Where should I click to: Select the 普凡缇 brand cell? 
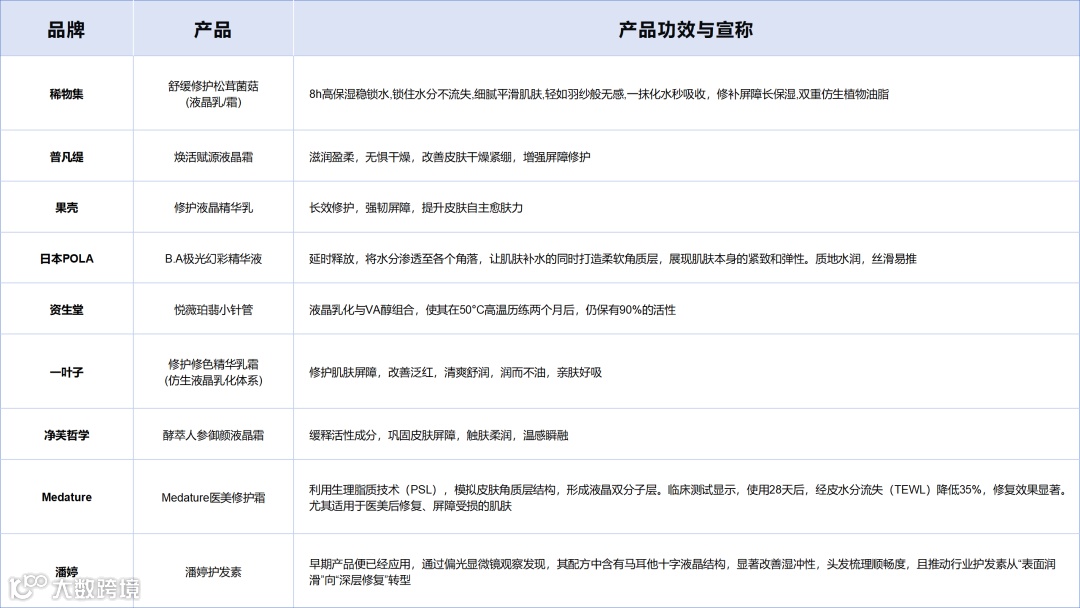point(66,157)
